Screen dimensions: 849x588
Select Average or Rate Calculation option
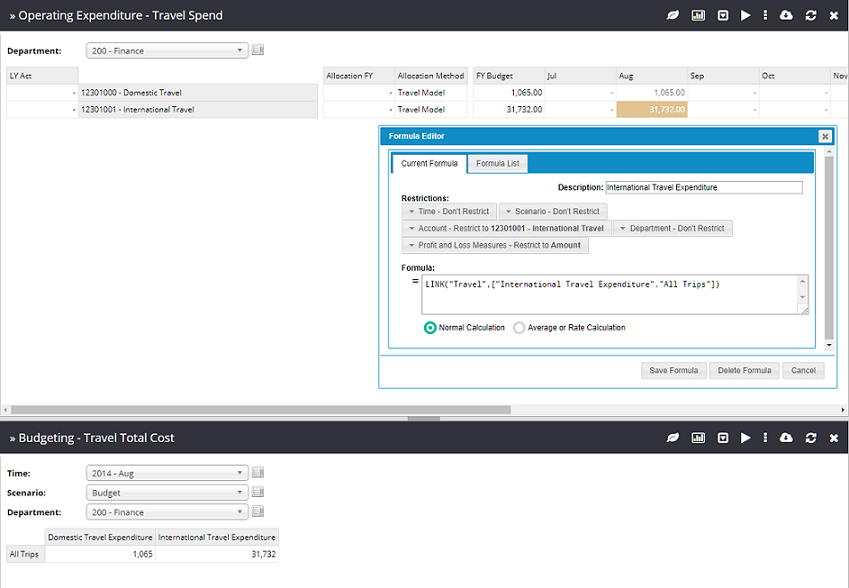click(x=519, y=327)
